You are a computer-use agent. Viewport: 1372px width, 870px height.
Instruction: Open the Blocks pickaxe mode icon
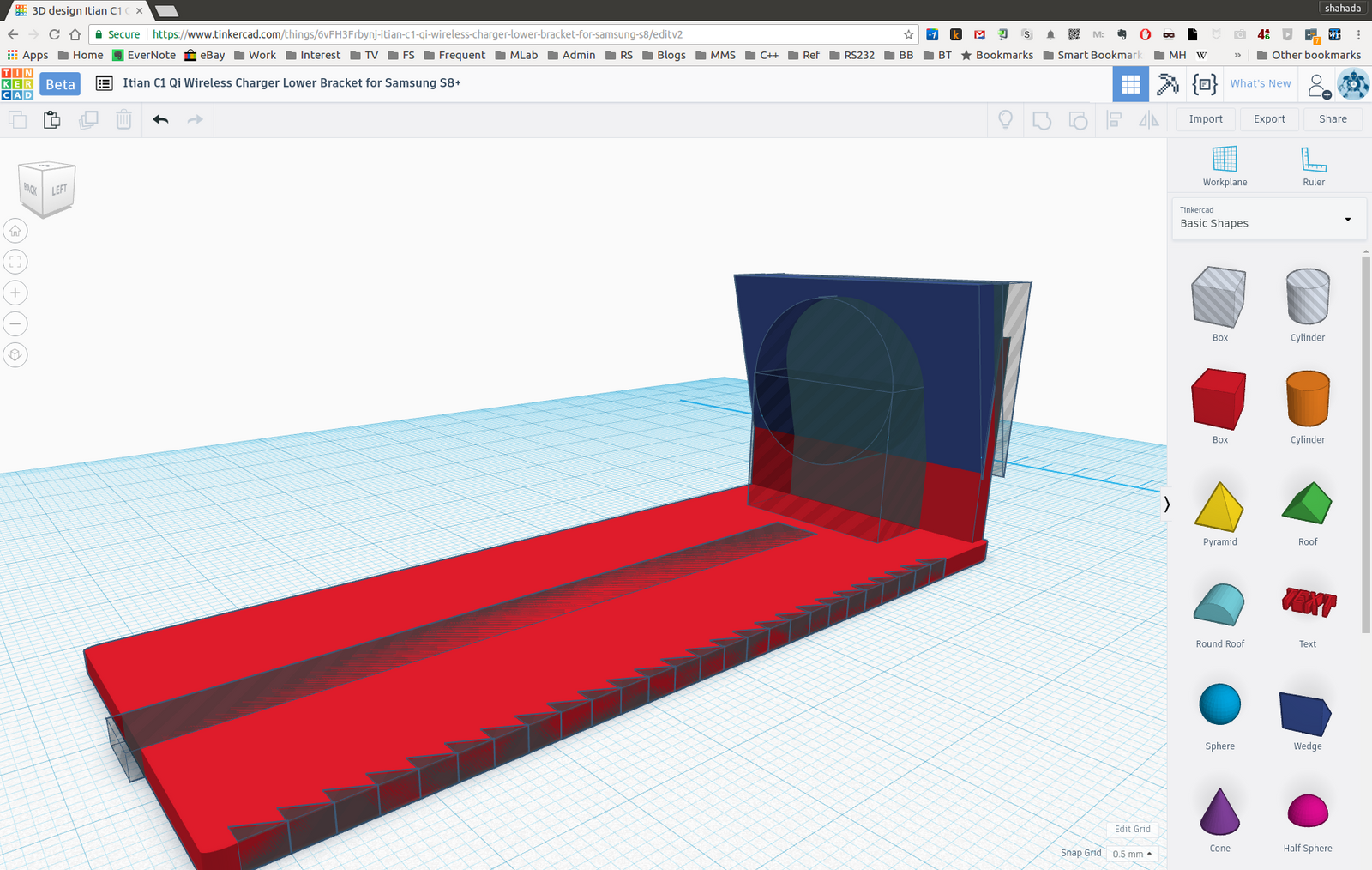1167,84
